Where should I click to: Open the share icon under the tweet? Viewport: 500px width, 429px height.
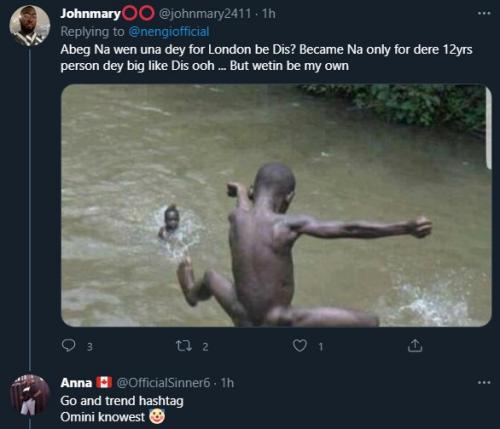click(415, 346)
